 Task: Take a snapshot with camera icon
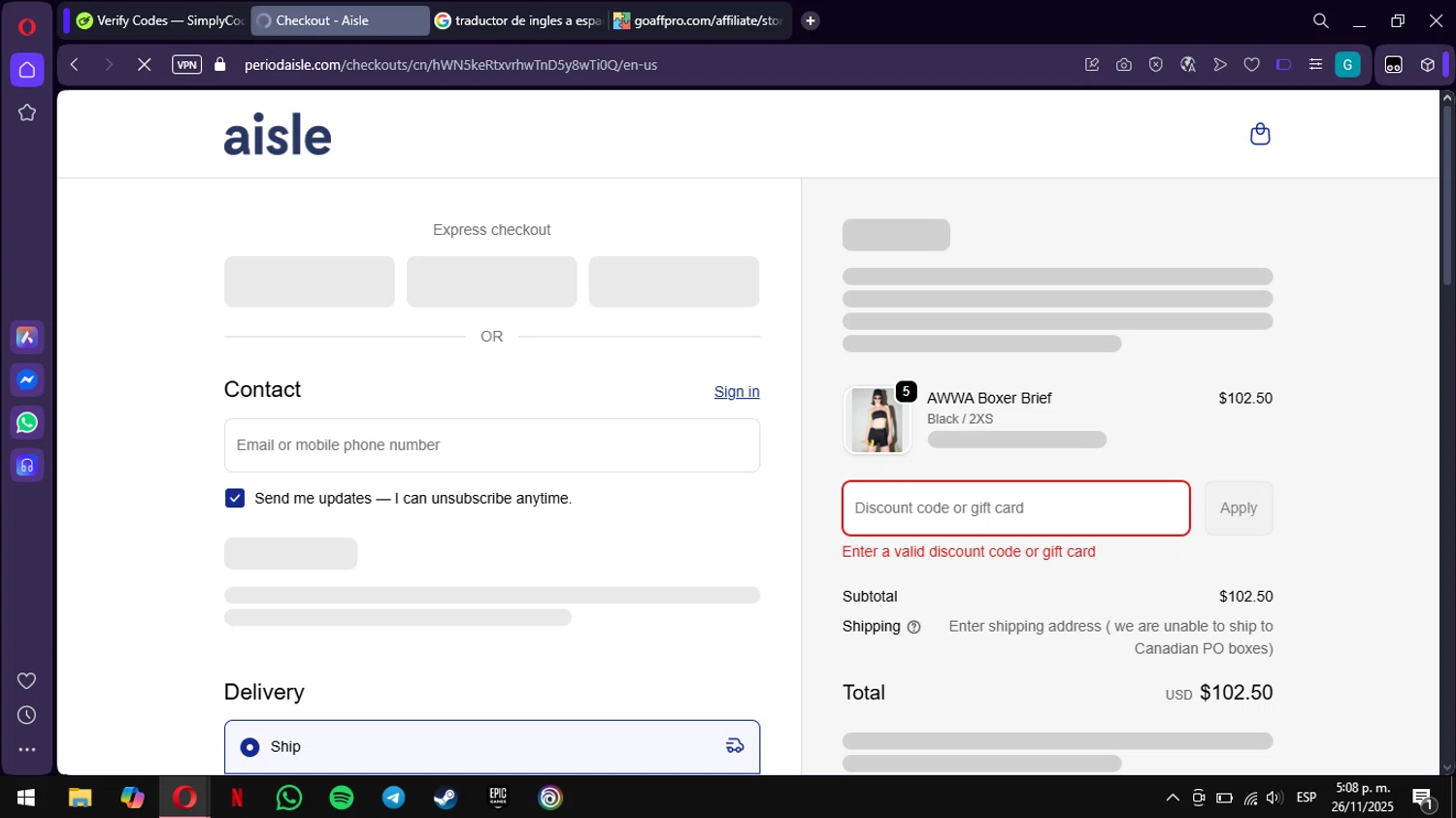tap(1124, 65)
